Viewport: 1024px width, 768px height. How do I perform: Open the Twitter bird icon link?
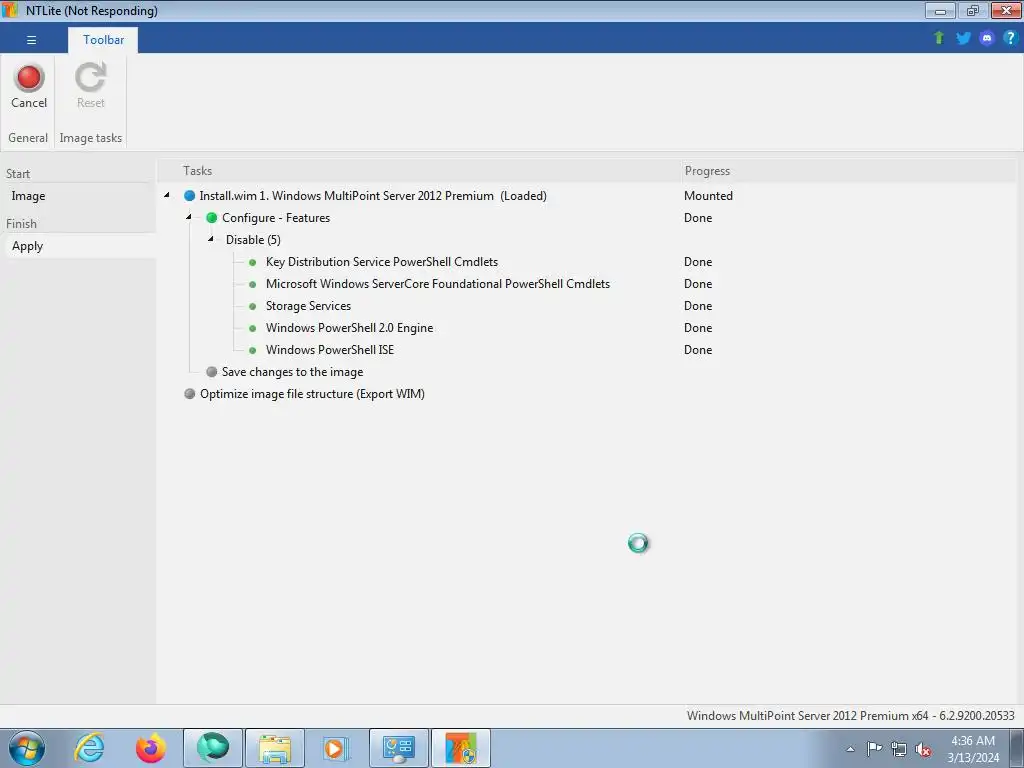pos(963,38)
